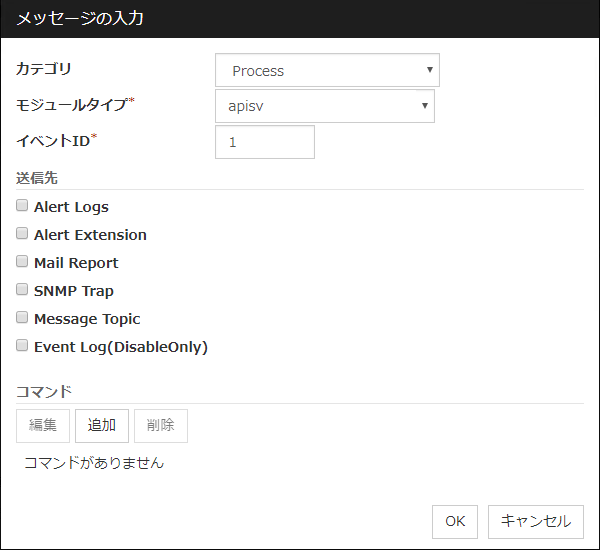Expand the モジュールタイプ dropdown showing apisv
600x550 pixels.
(324, 106)
